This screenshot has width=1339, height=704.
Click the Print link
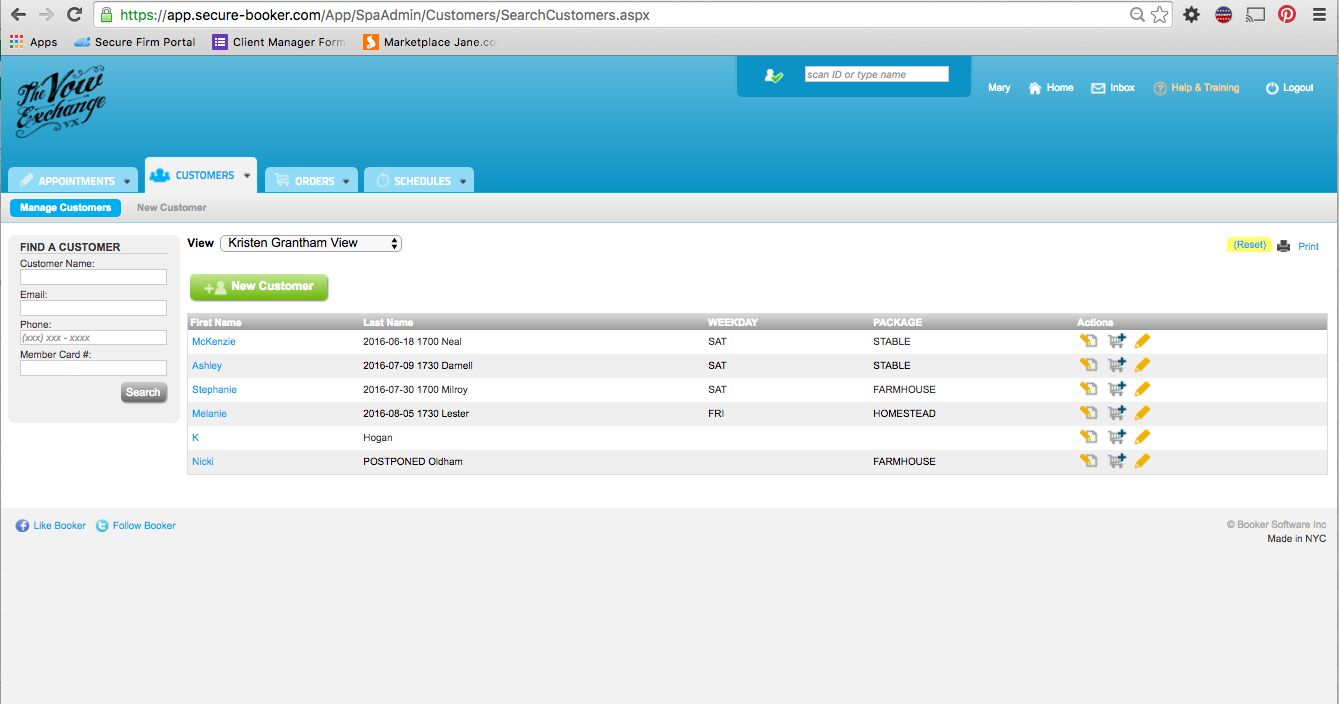pyautogui.click(x=1308, y=246)
